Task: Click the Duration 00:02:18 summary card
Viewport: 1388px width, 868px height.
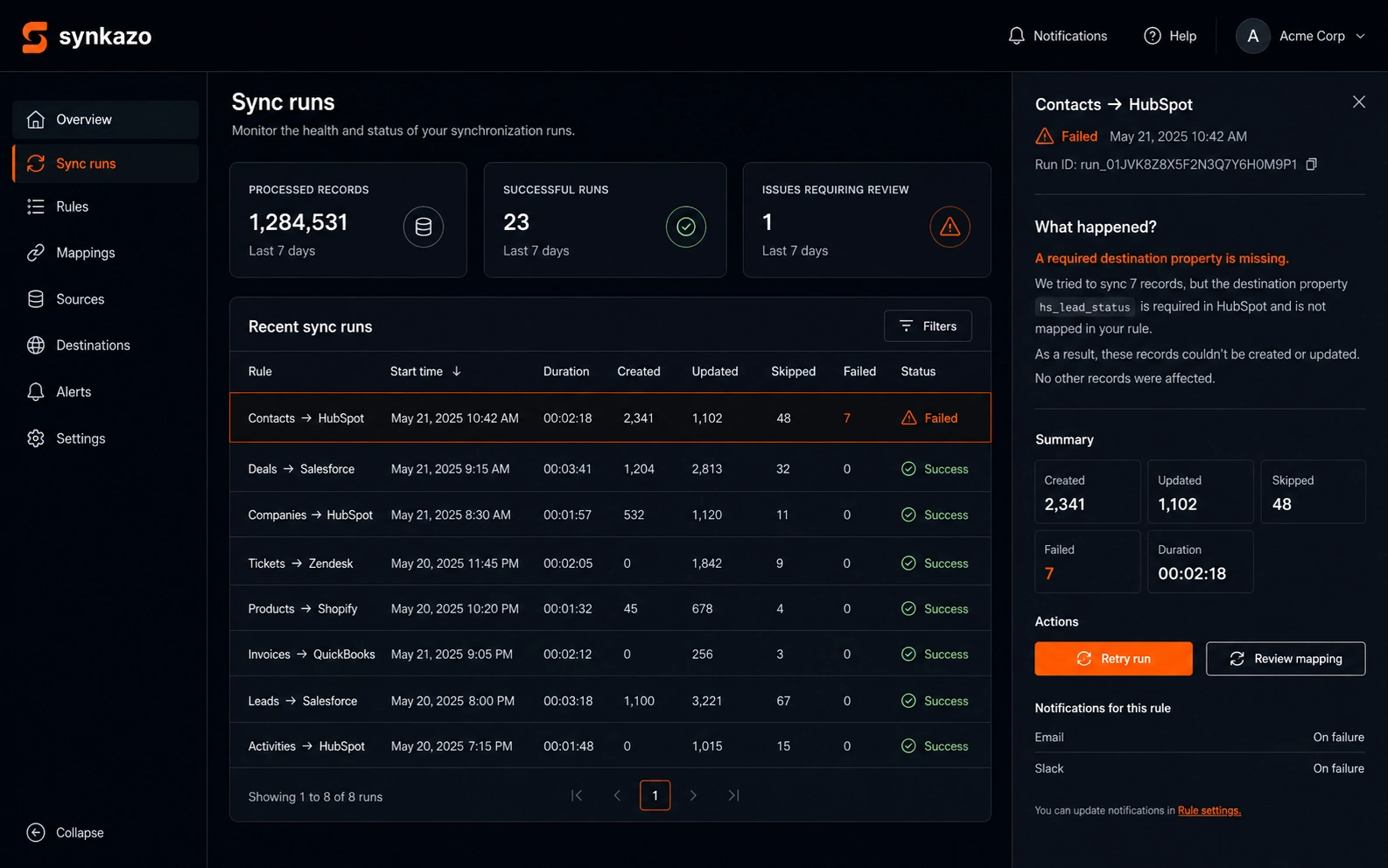Action: [x=1200, y=562]
